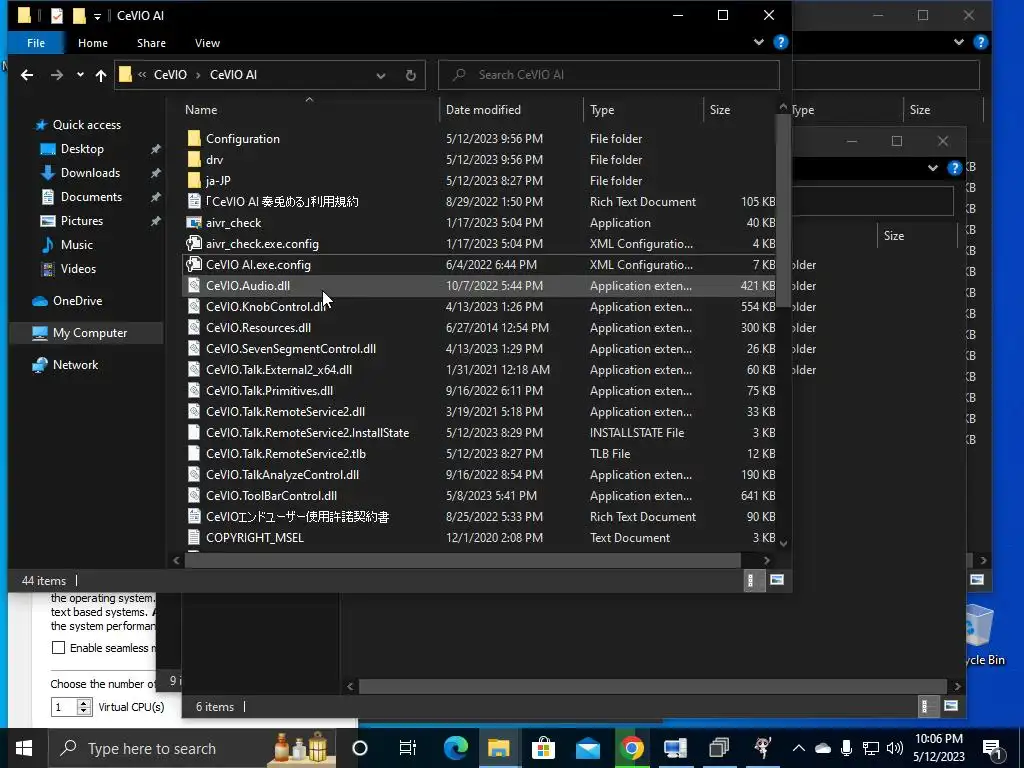1024x768 pixels.
Task: Switch to the View ribbon tab
Action: (207, 43)
